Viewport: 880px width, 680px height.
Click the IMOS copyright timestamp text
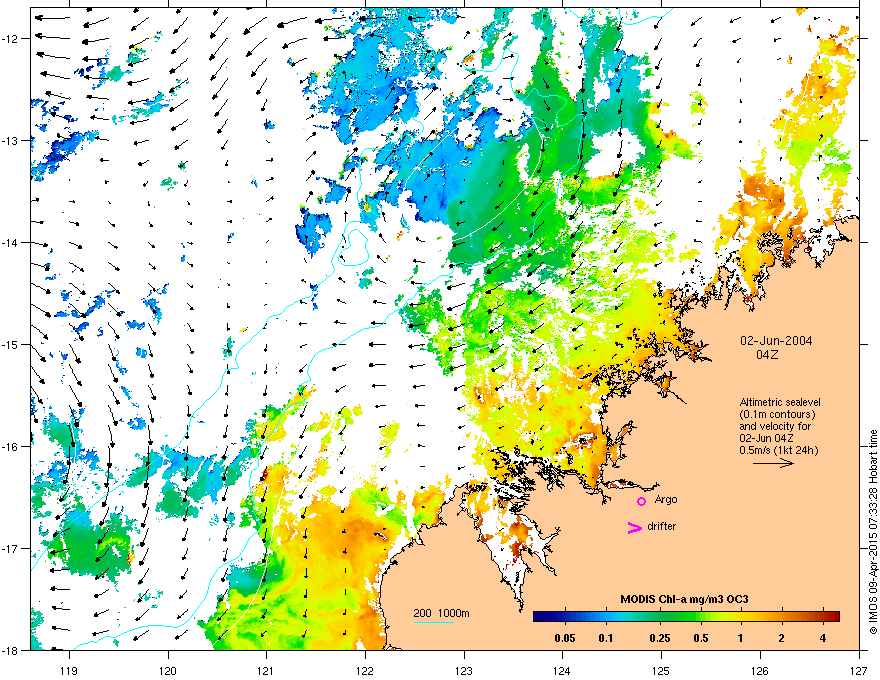pyautogui.click(x=873, y=531)
